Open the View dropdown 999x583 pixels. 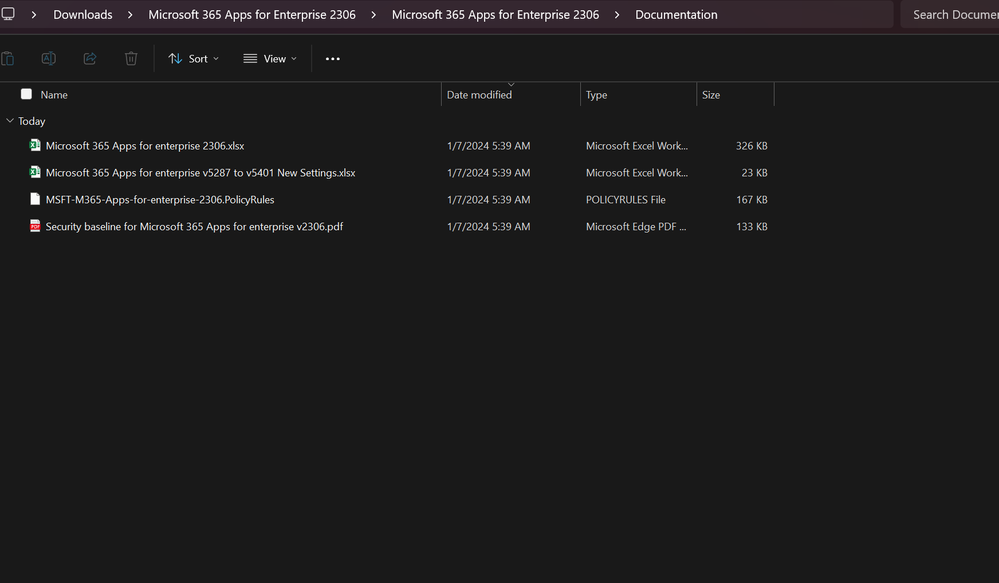(270, 59)
